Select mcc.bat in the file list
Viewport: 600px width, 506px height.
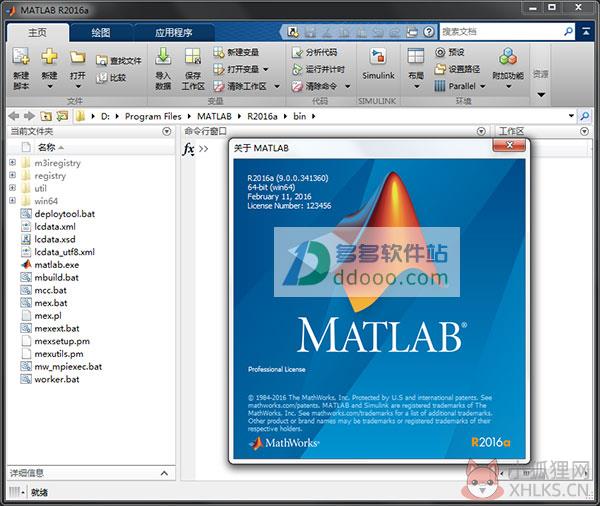50,290
